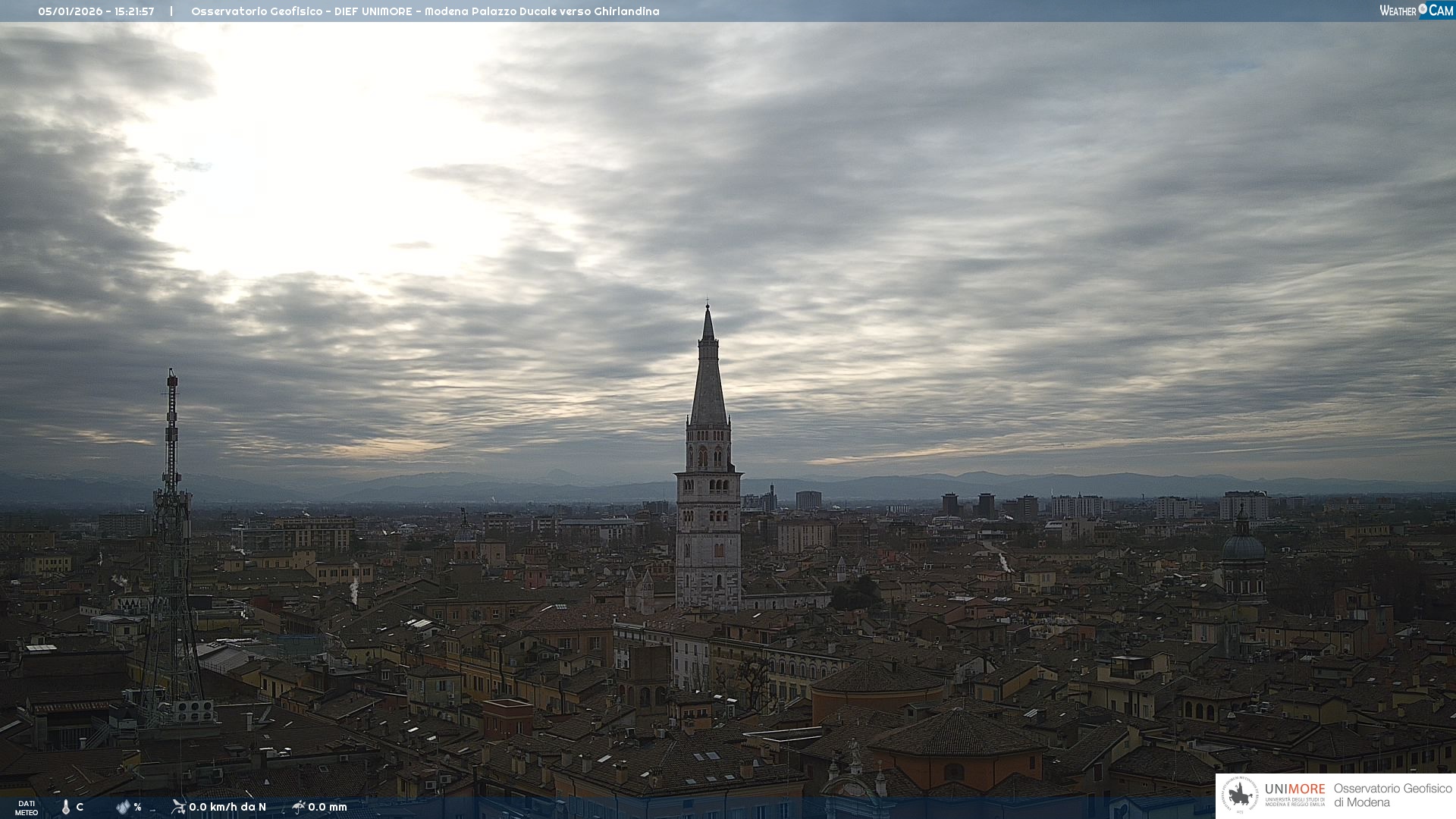Screen dimensions: 1456x819
Task: Click the UNIMORE university seal emblem
Action: pos(1241,795)
